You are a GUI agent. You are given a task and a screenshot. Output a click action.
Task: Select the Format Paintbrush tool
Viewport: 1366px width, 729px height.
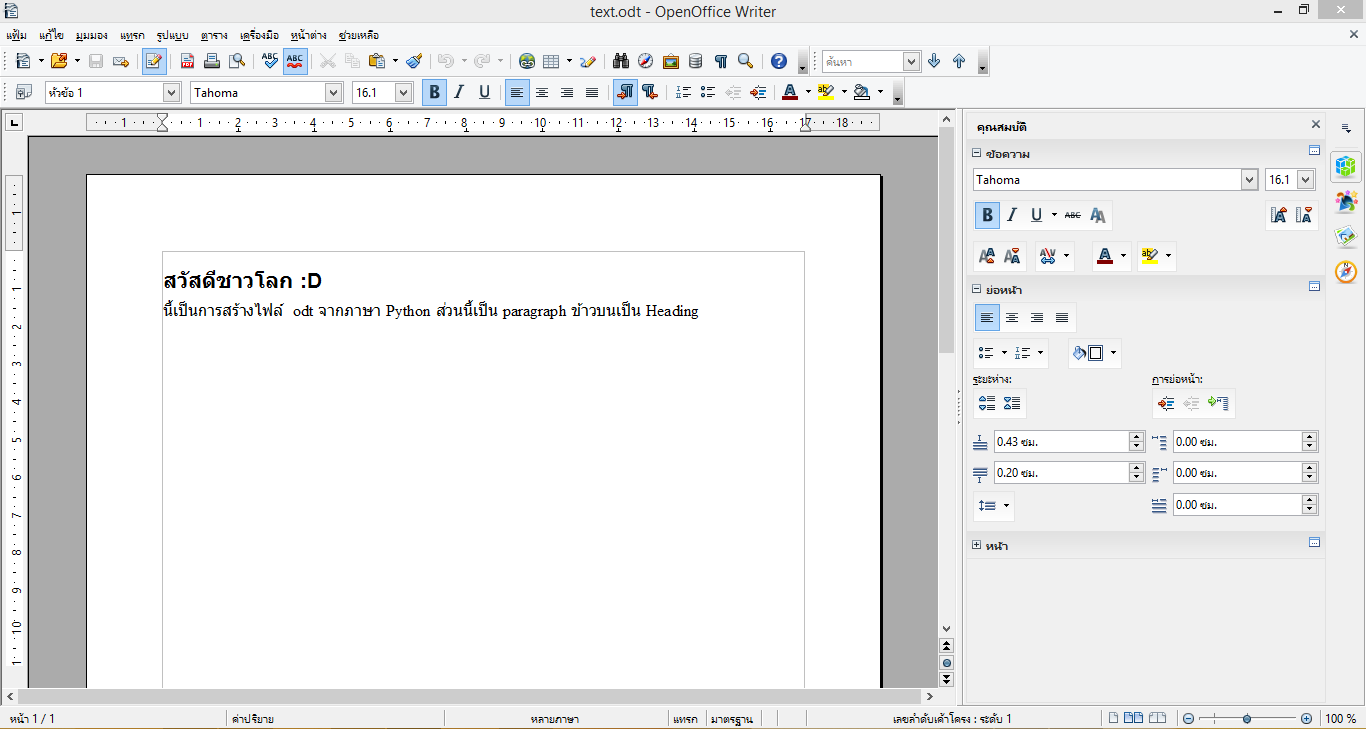413,61
